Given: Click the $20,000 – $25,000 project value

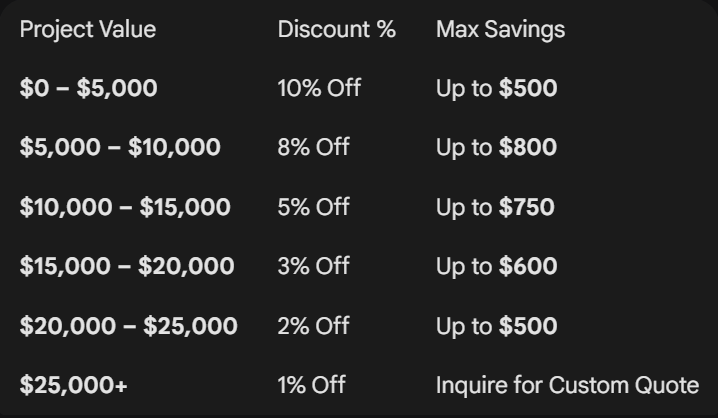Looking at the screenshot, I should [x=129, y=326].
